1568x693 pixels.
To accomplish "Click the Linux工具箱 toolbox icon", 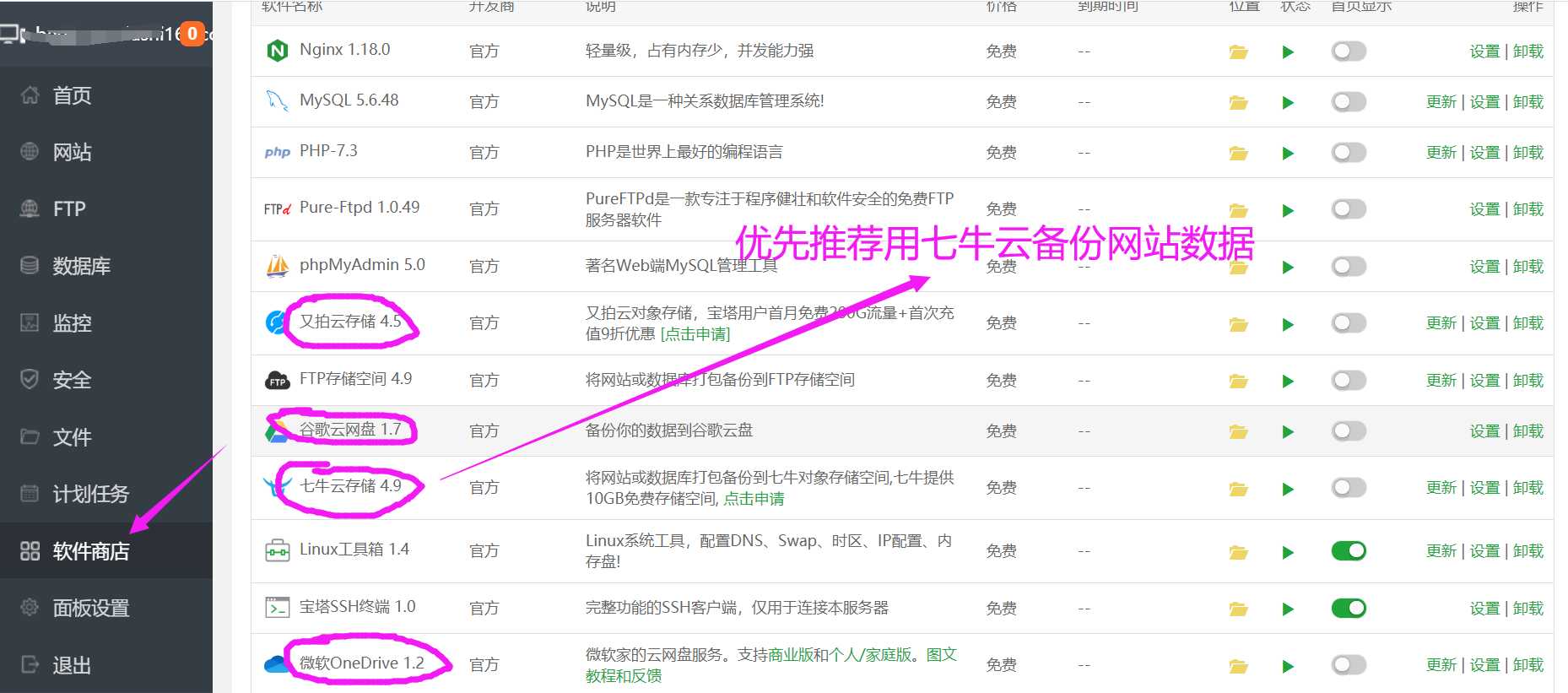I will (x=277, y=551).
